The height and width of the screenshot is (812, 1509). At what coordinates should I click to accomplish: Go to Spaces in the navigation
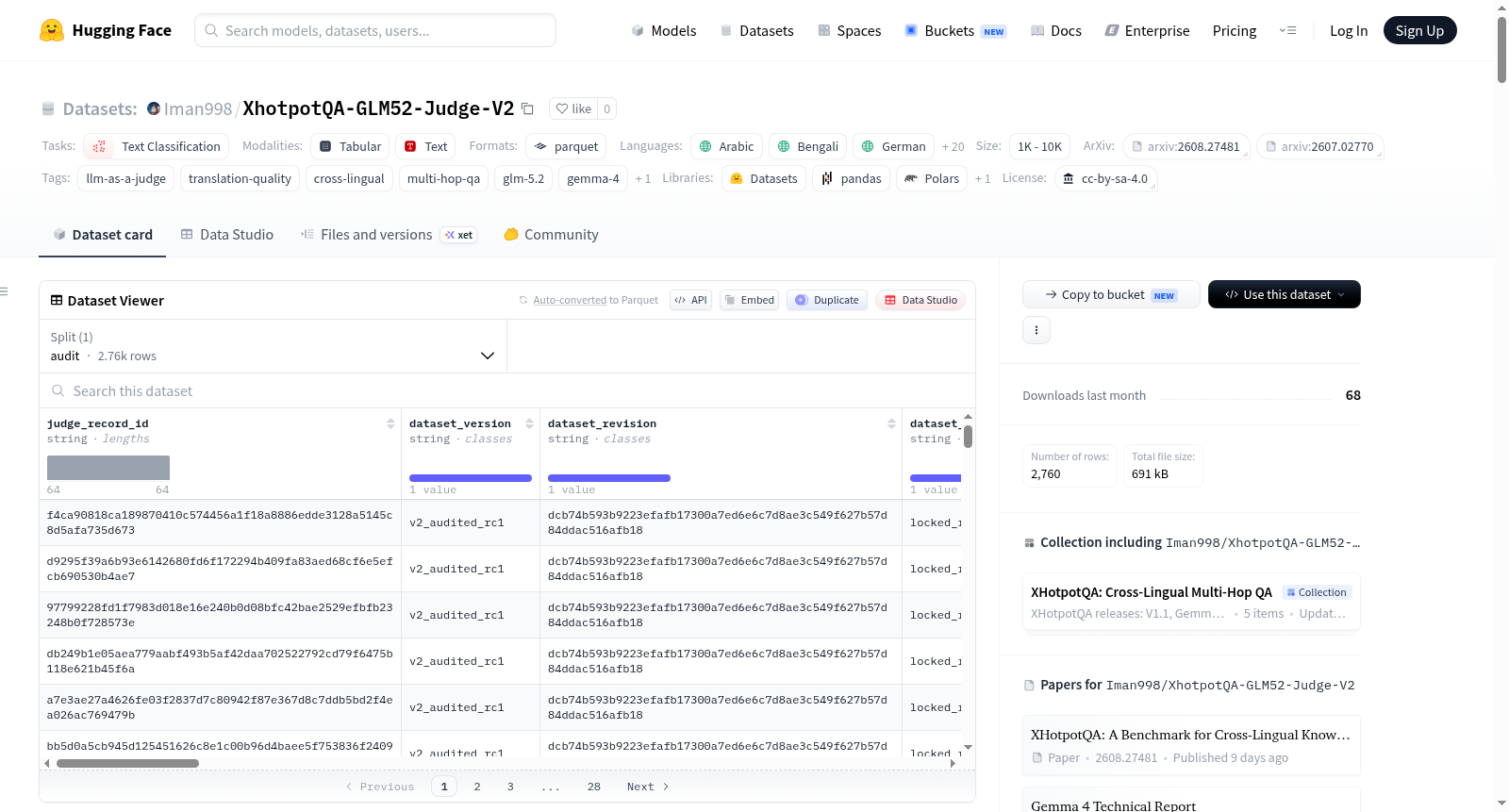click(850, 30)
